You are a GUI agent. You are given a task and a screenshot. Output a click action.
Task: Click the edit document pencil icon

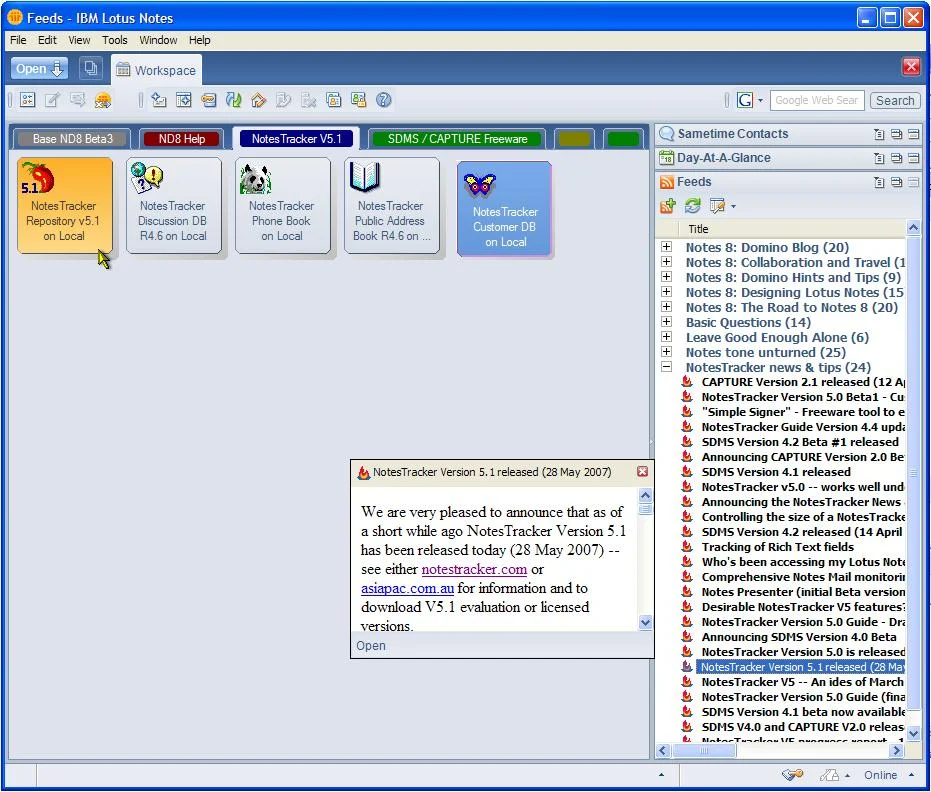click(x=52, y=100)
